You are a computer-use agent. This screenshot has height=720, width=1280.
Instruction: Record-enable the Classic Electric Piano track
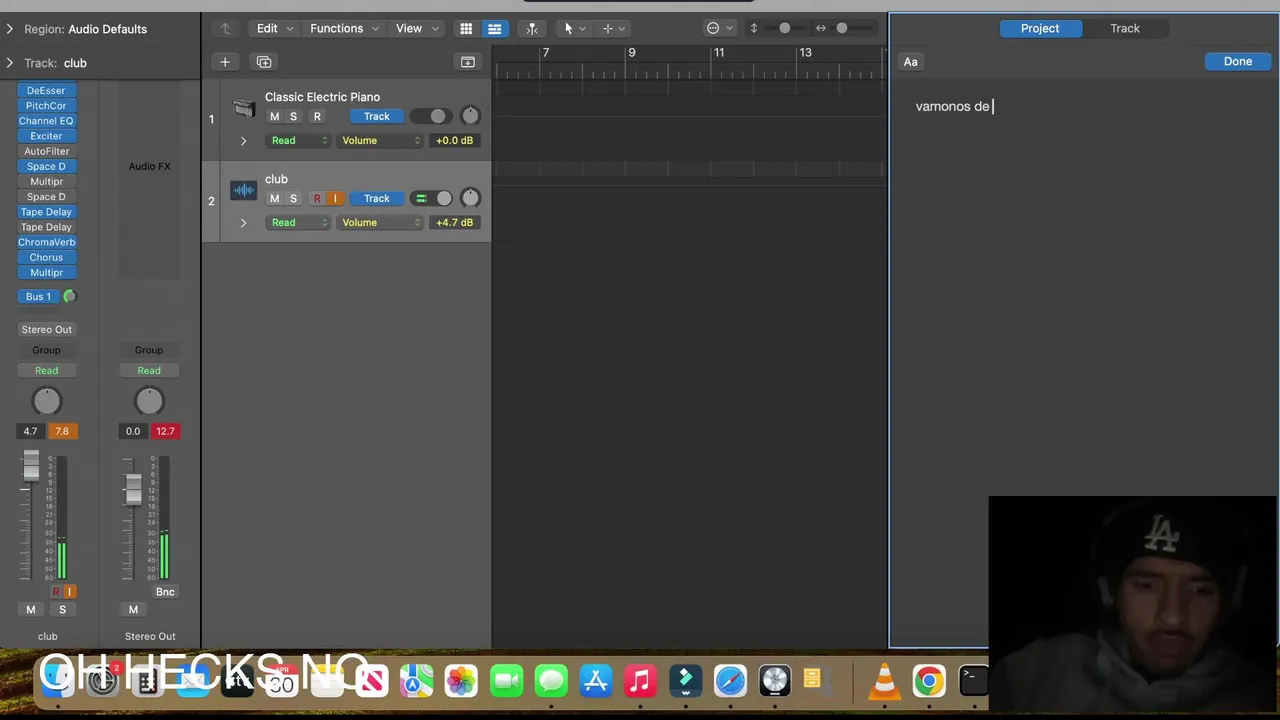317,116
